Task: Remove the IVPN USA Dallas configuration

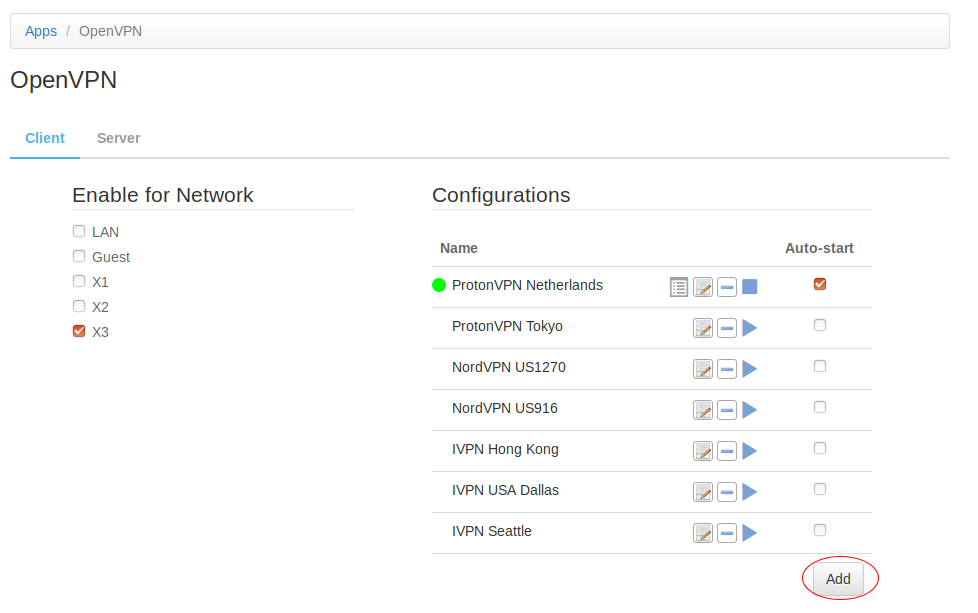Action: (x=727, y=492)
